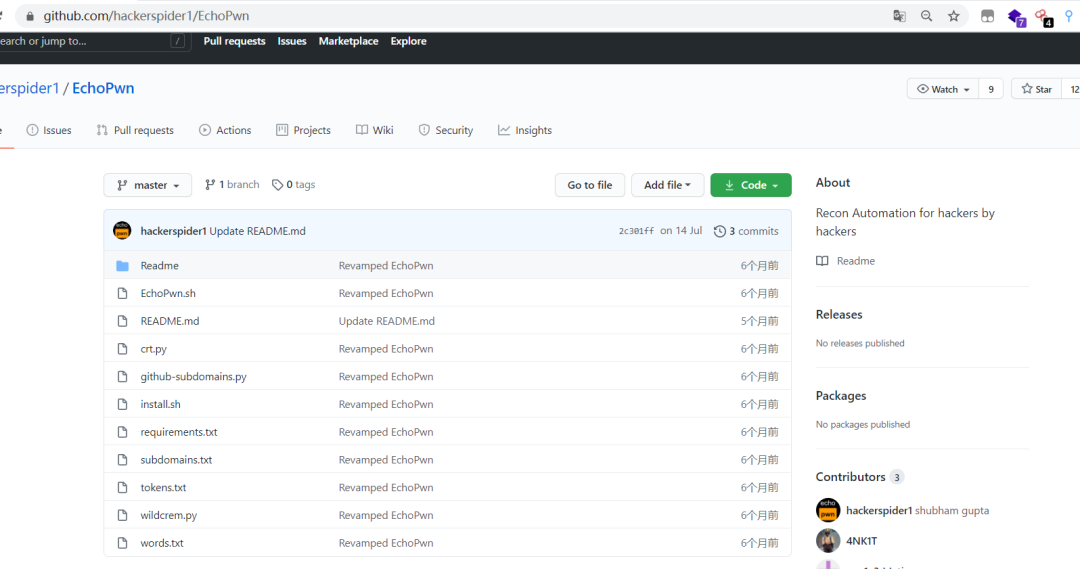This screenshot has height=569, width=1080.
Task: Bookmark this page with star icon
Action: pos(953,16)
